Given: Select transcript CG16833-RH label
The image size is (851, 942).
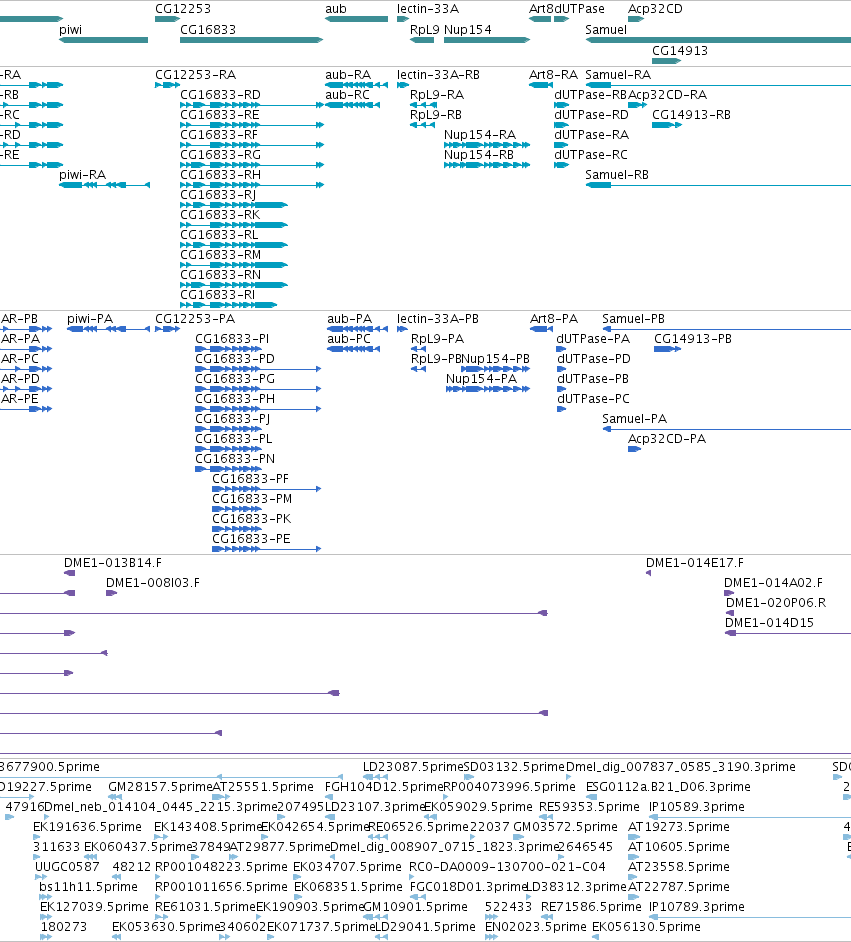Looking at the screenshot, I should tap(220, 174).
